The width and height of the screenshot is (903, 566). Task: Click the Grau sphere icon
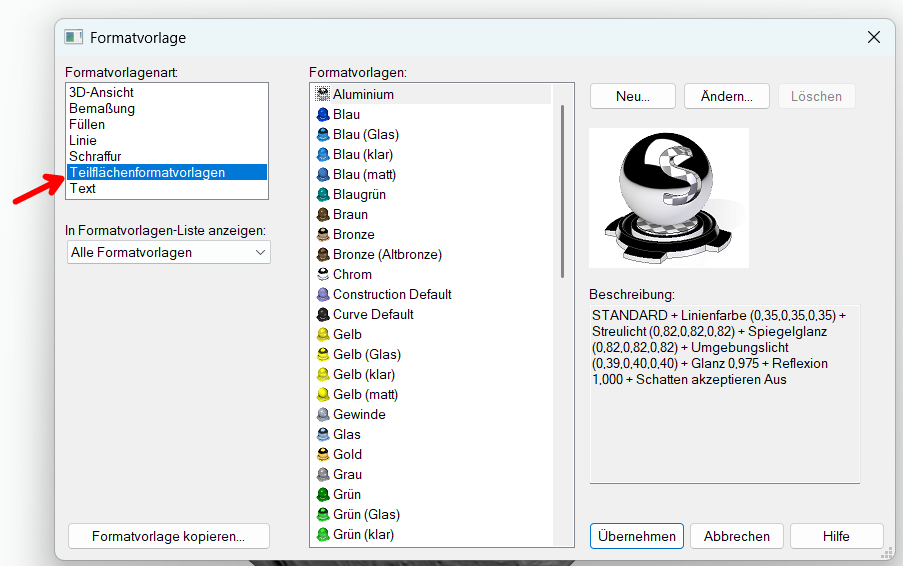click(x=323, y=474)
